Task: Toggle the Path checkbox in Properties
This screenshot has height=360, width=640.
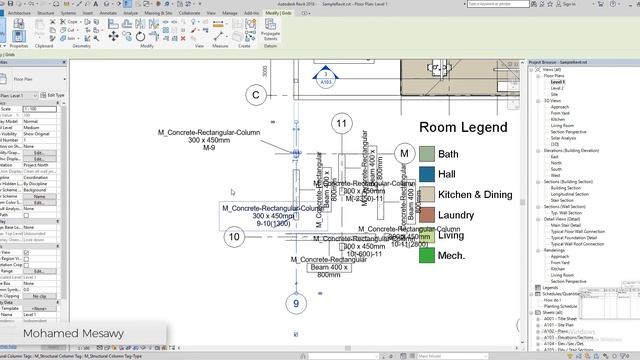Action: click(26, 215)
